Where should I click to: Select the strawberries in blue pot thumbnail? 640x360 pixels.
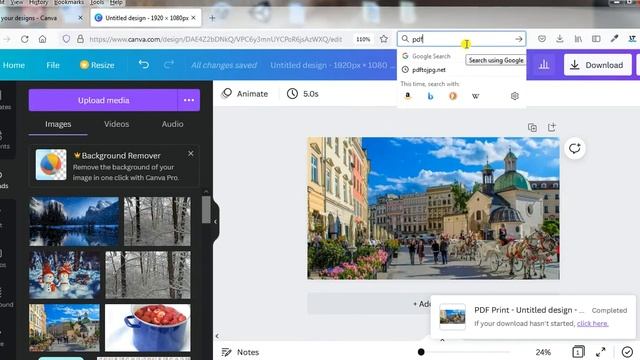click(x=147, y=328)
